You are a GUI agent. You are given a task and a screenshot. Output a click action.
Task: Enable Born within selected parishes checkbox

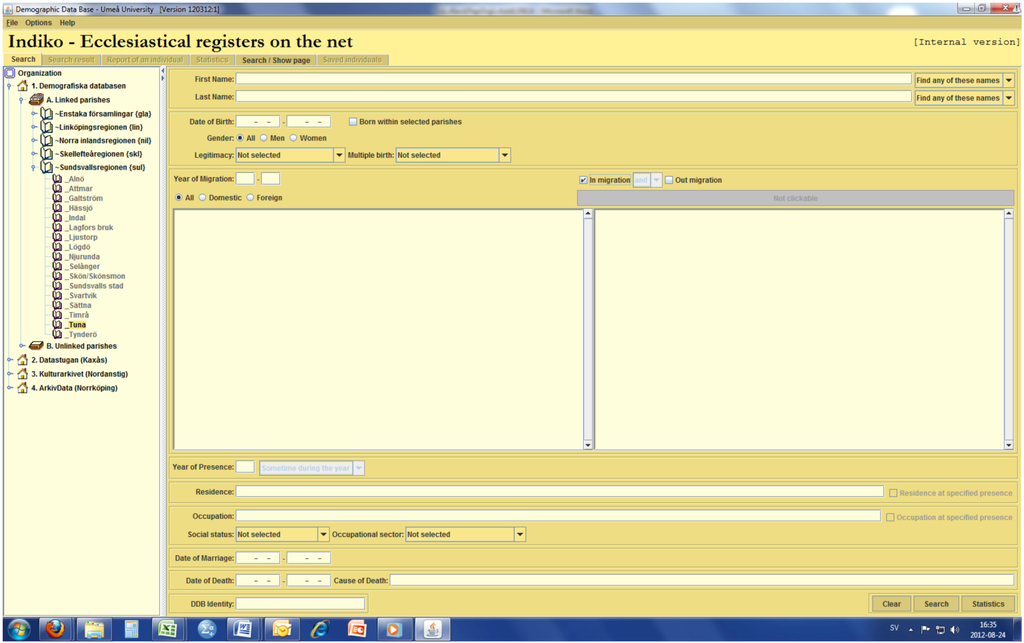tap(353, 121)
